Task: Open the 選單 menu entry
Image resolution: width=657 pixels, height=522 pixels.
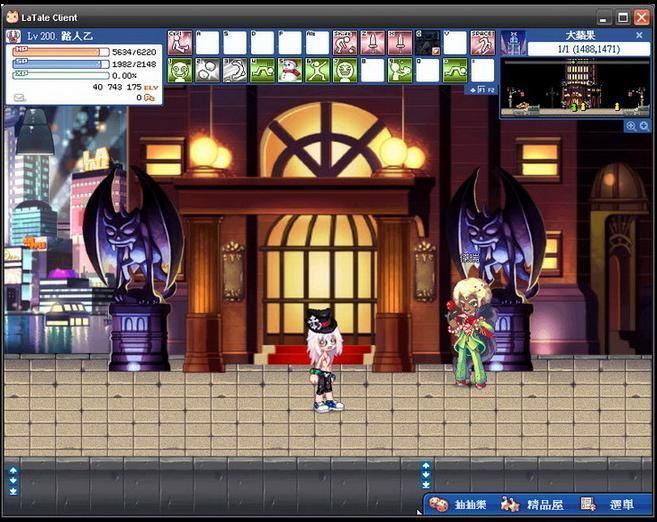Action: [x=621, y=505]
